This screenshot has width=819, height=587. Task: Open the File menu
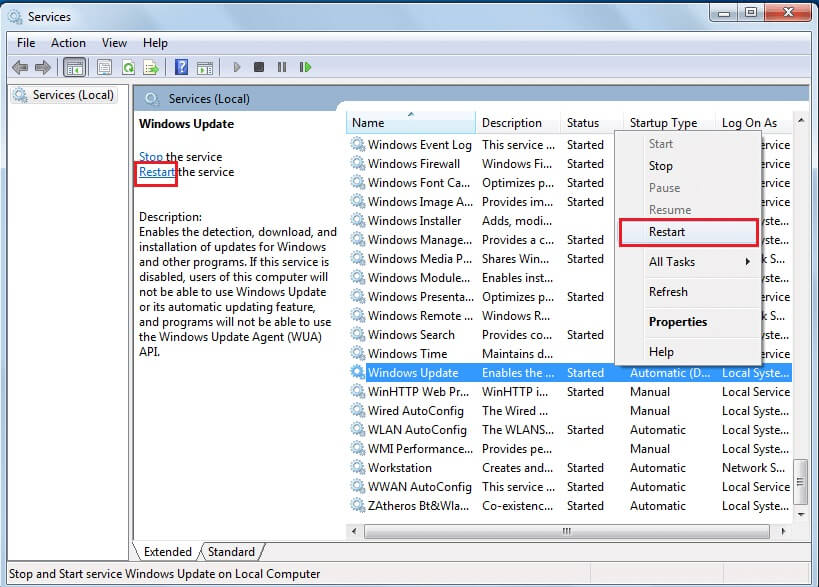26,43
